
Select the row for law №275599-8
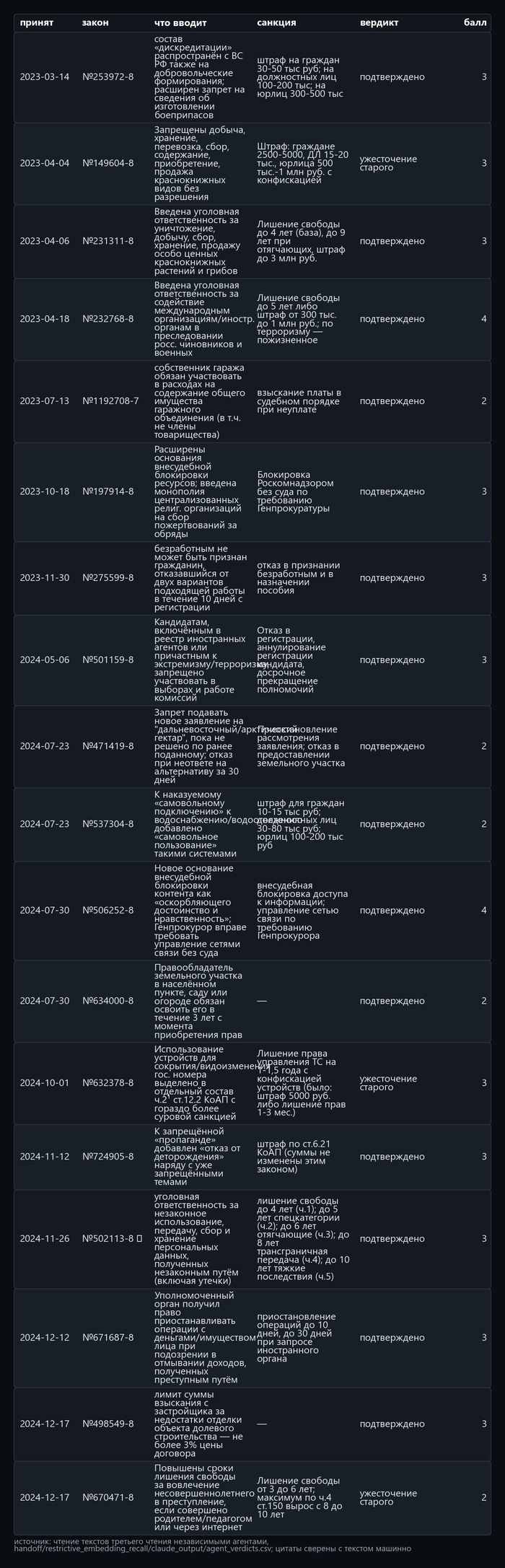pos(252,578)
